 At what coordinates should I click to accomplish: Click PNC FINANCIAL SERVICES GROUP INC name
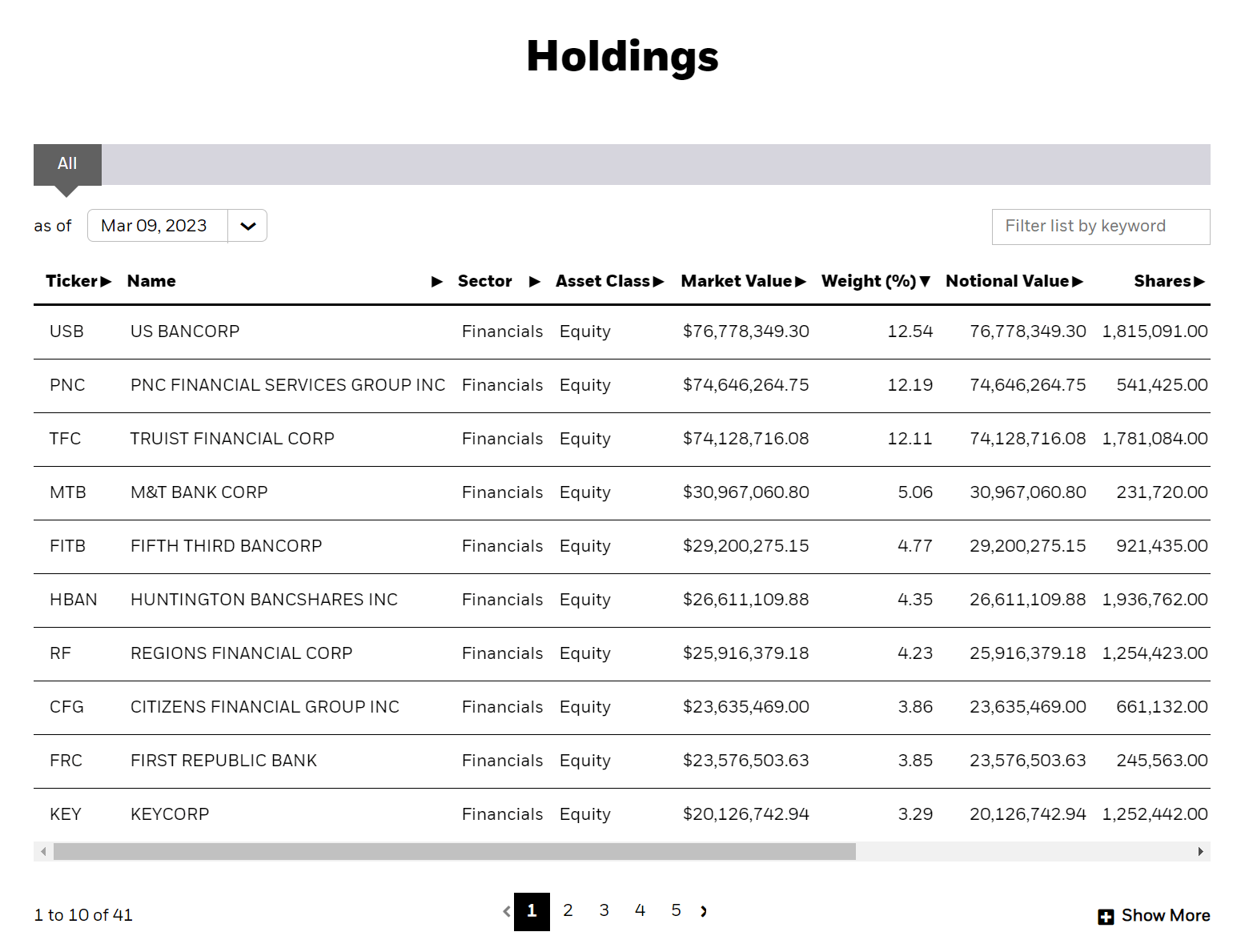pos(288,385)
